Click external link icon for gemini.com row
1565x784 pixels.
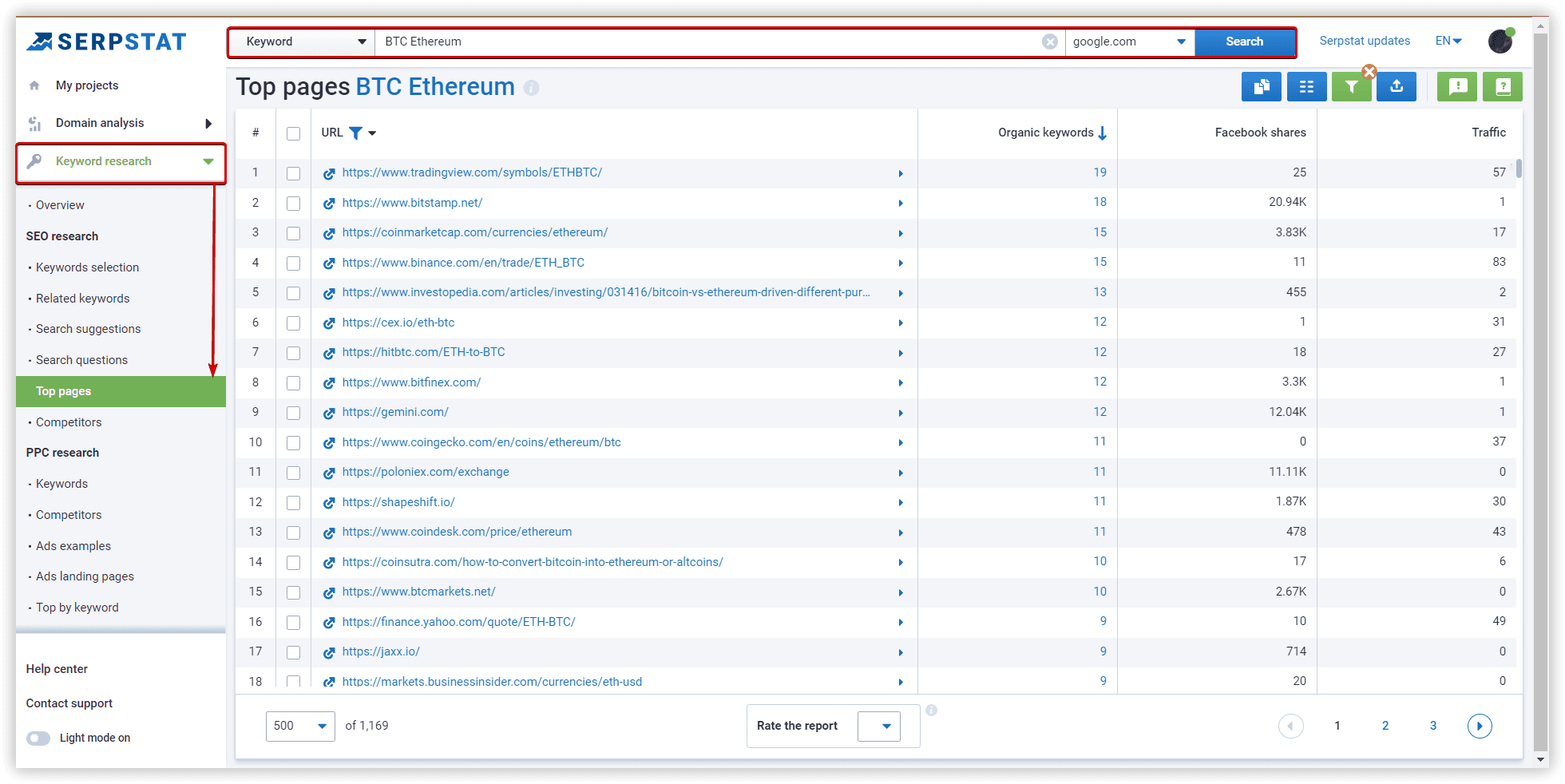(329, 413)
